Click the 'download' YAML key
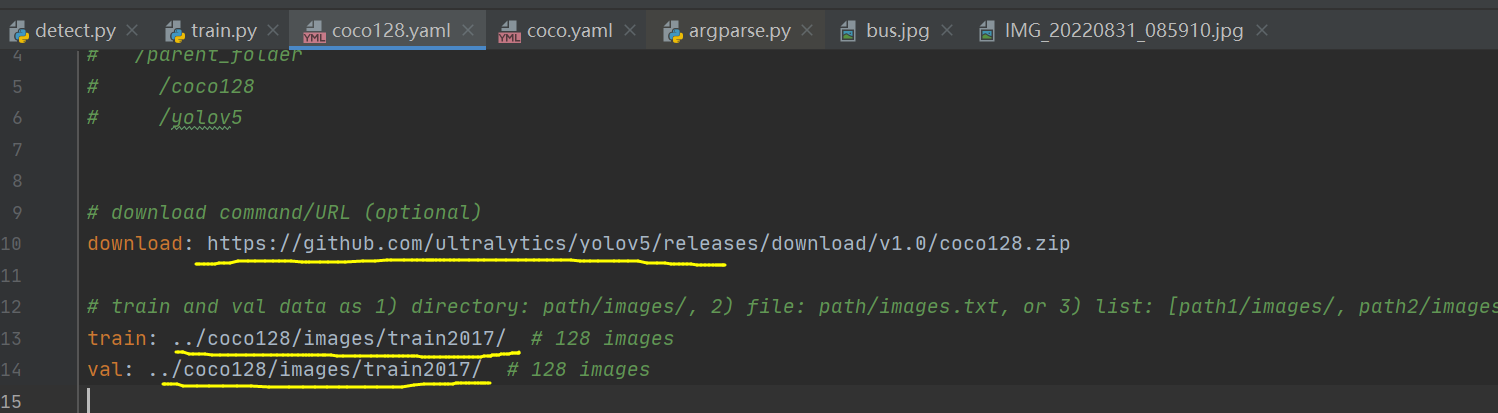1498x413 pixels. point(137,243)
